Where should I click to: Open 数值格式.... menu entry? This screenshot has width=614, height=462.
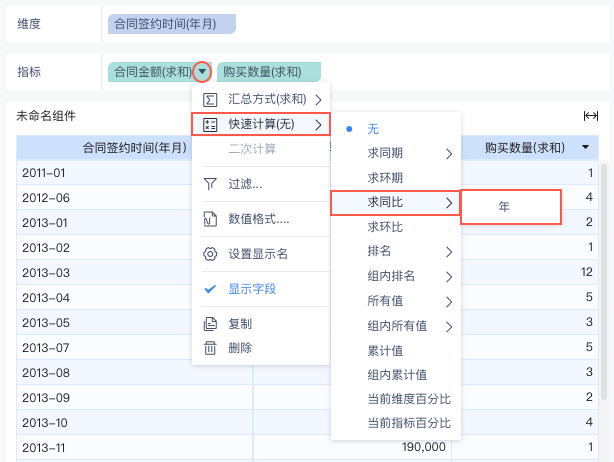point(261,219)
